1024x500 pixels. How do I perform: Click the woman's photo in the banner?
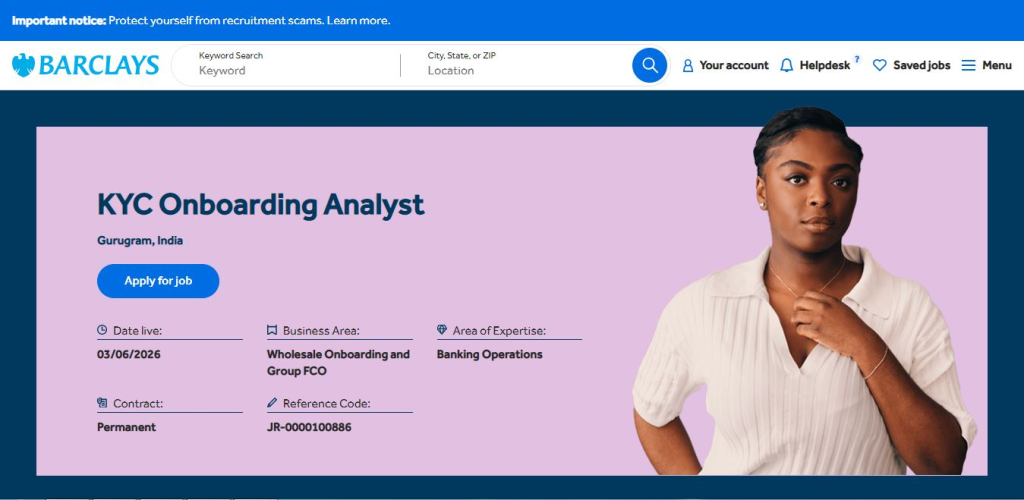(x=805, y=291)
